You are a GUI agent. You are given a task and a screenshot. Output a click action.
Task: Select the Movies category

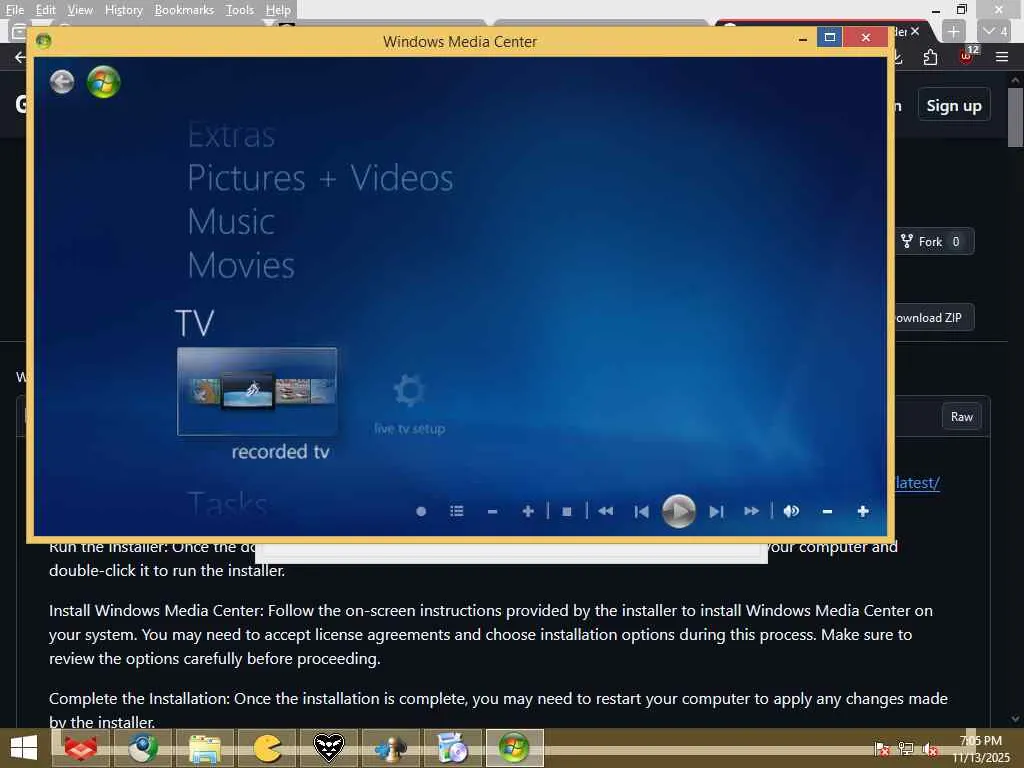[x=241, y=265]
